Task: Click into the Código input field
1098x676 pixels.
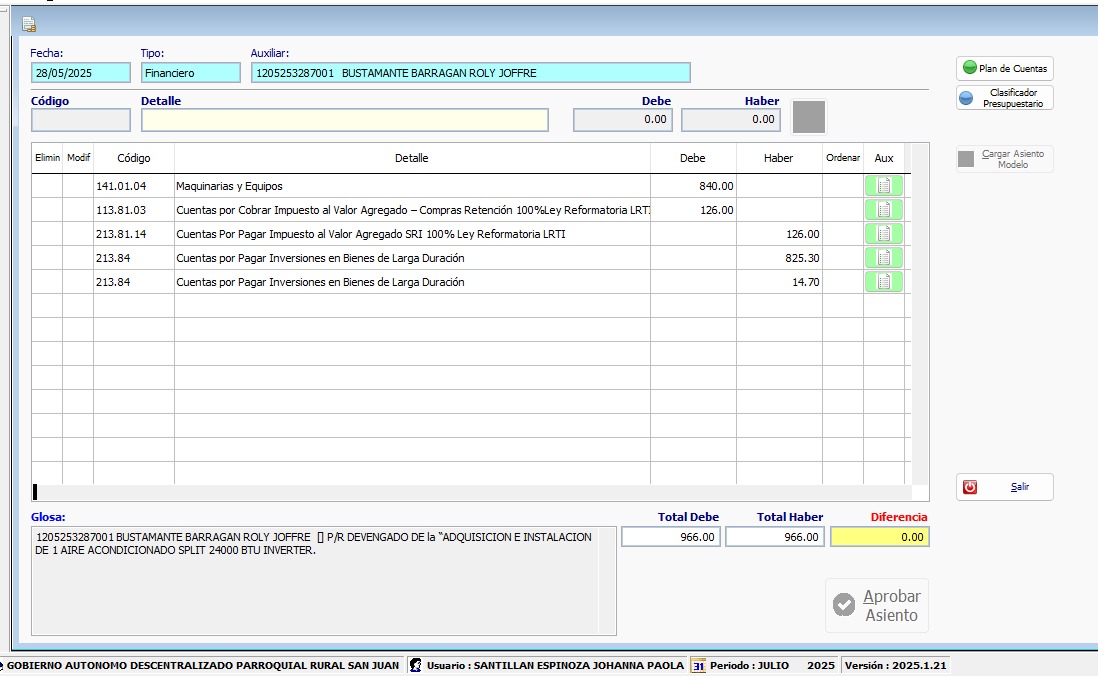Action: point(81,120)
